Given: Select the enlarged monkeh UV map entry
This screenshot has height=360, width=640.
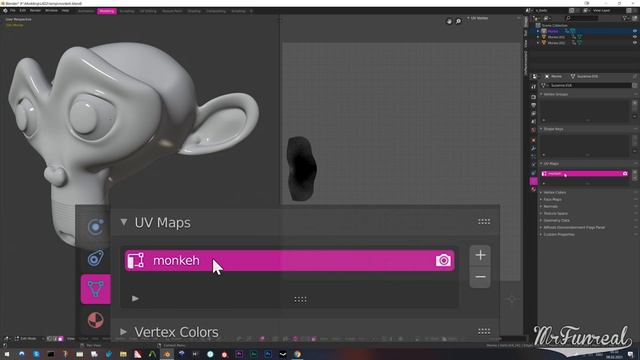Looking at the screenshot, I should coord(289,260).
